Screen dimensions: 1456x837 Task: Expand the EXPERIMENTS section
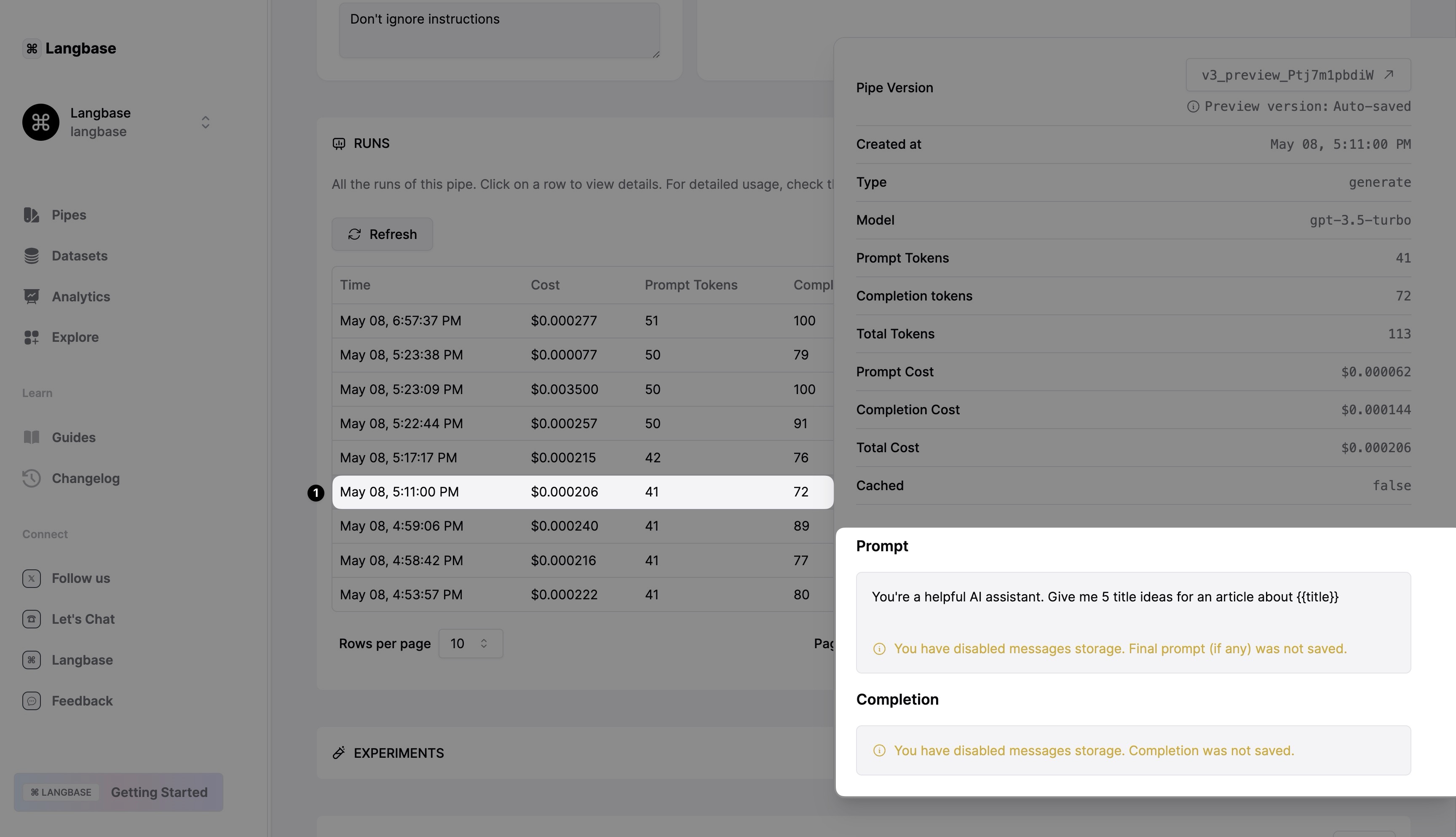pyautogui.click(x=399, y=753)
